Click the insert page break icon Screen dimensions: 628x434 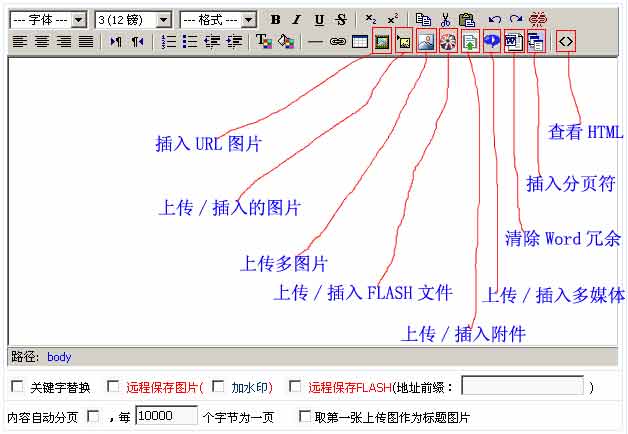pos(535,42)
